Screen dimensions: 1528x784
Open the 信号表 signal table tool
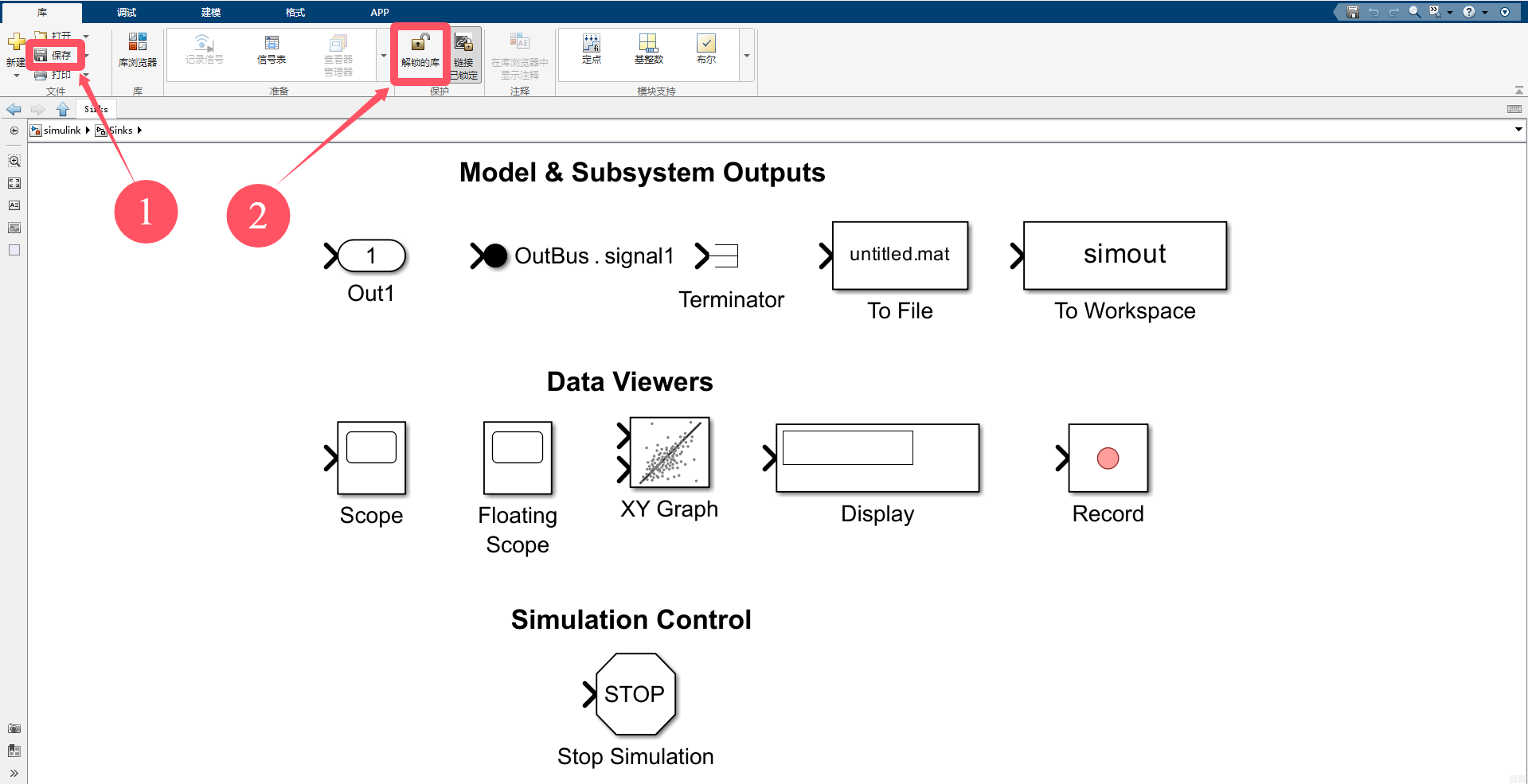point(272,49)
